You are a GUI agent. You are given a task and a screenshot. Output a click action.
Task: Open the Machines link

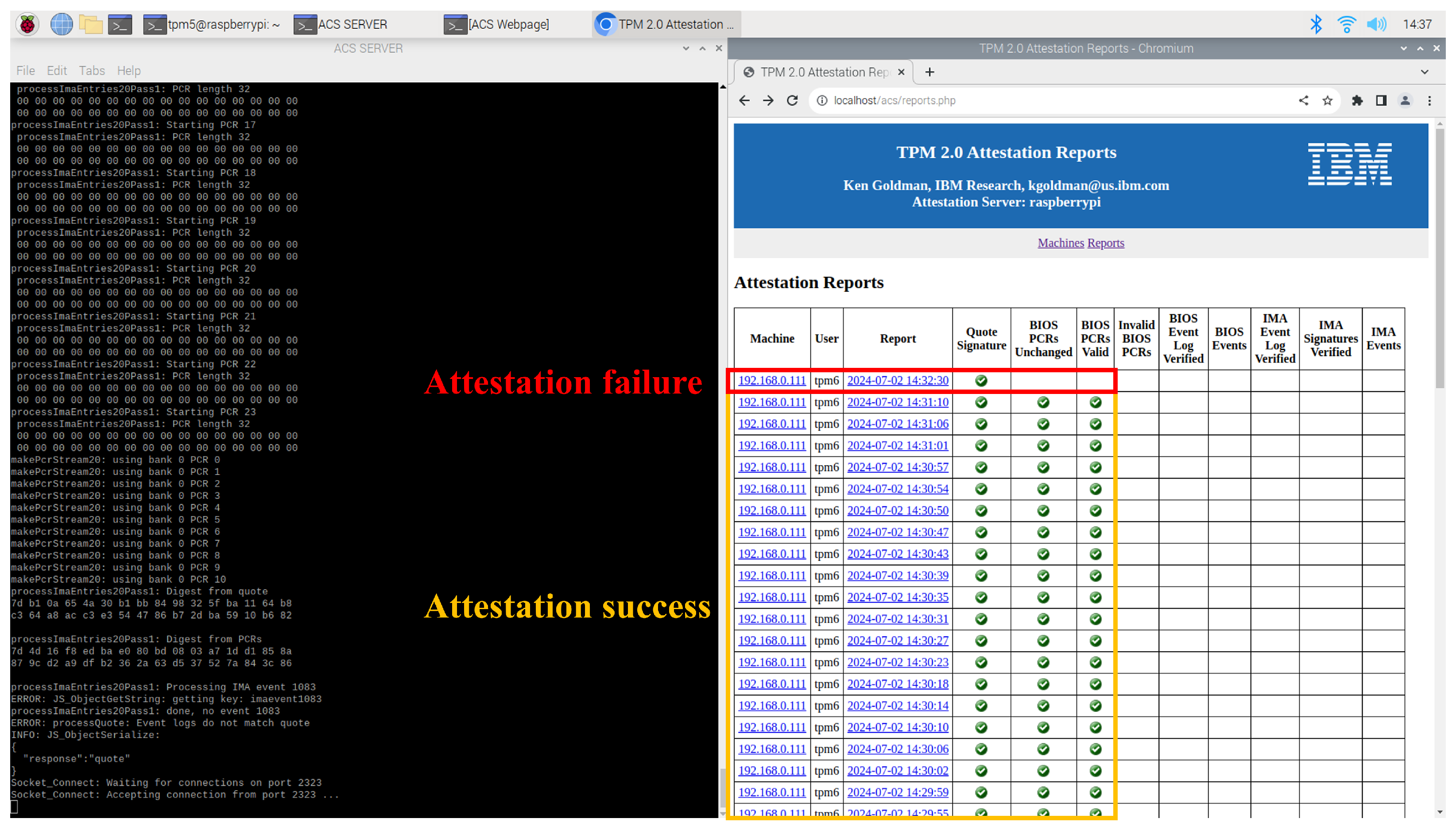click(1061, 243)
